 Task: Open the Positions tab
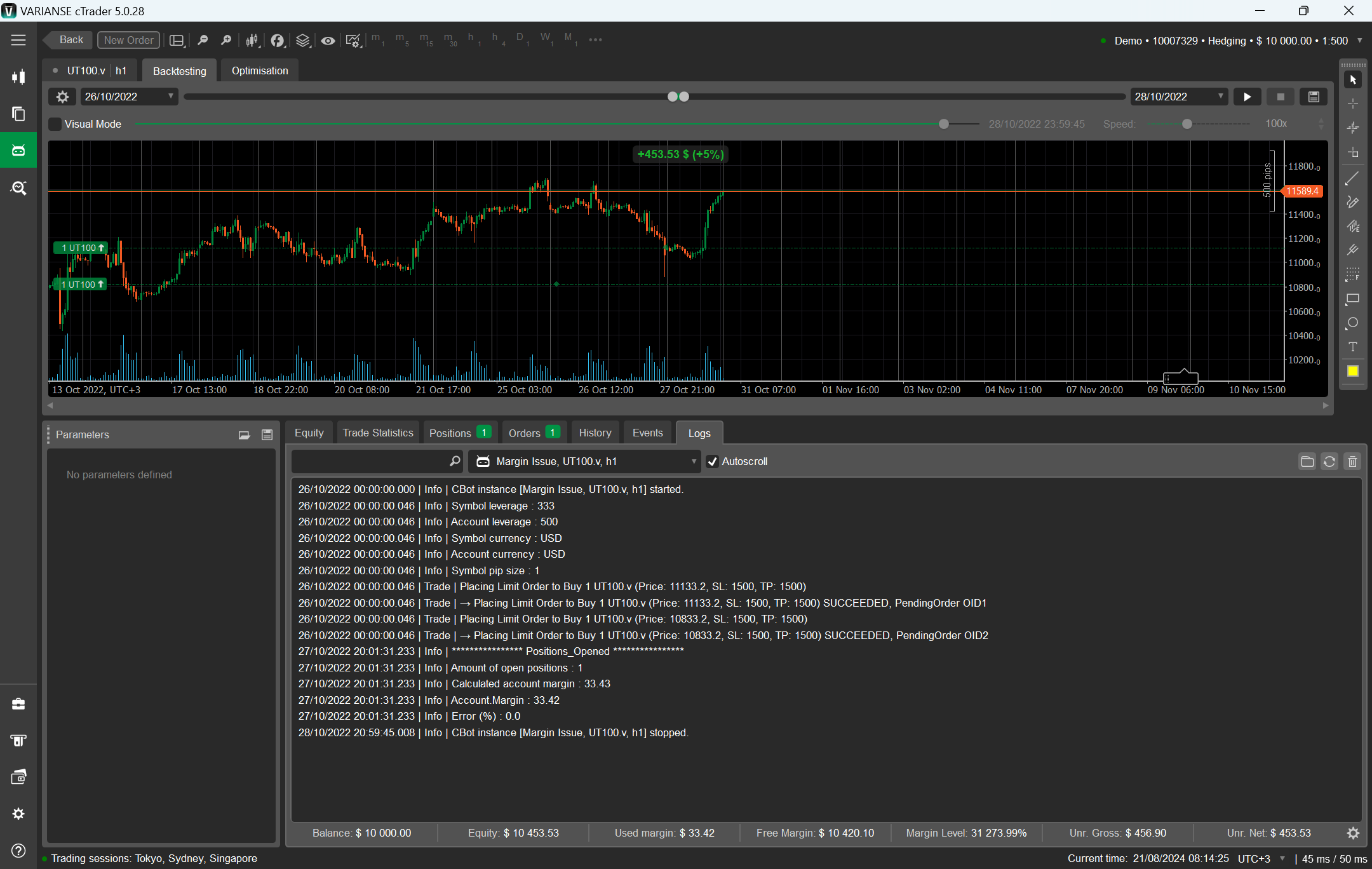(x=460, y=433)
